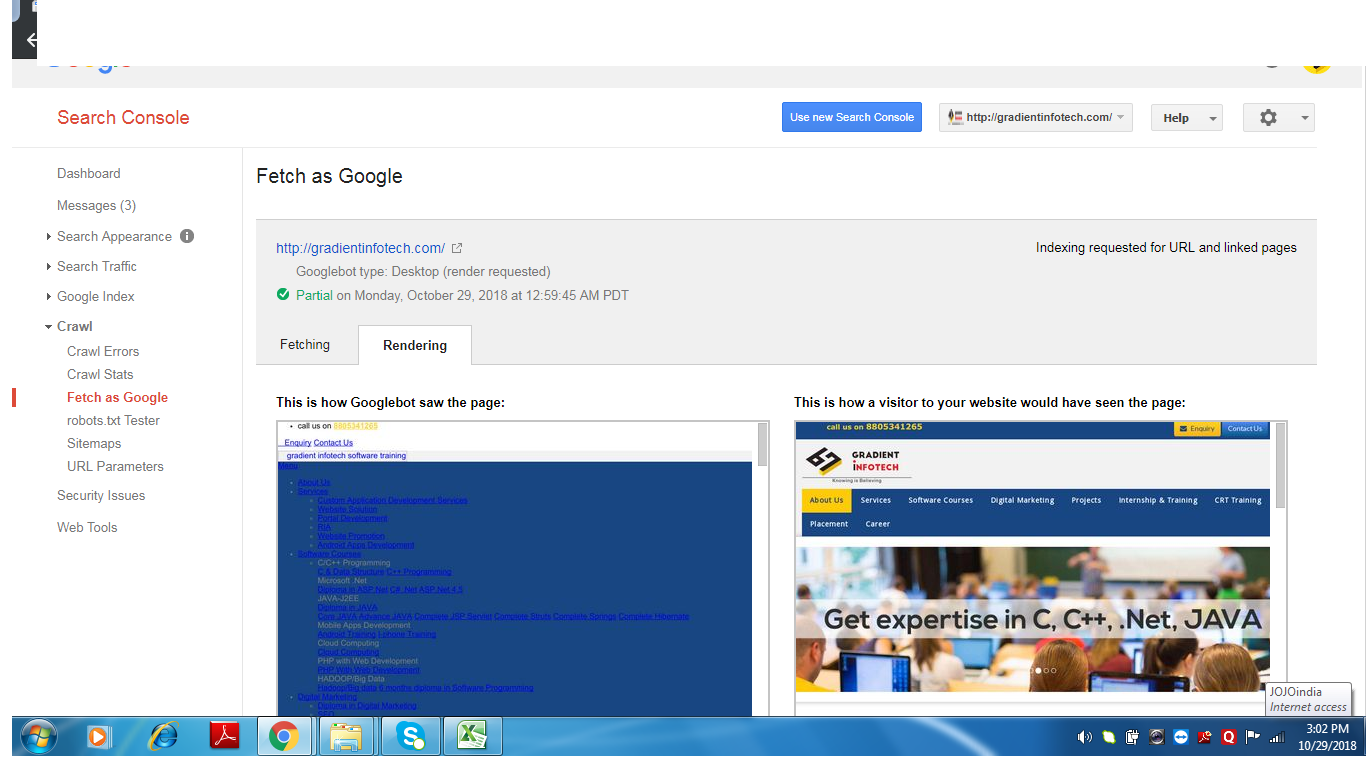Image resolution: width=1366 pixels, height=768 pixels.
Task: Click the visitor view page preview
Action: coord(1034,568)
